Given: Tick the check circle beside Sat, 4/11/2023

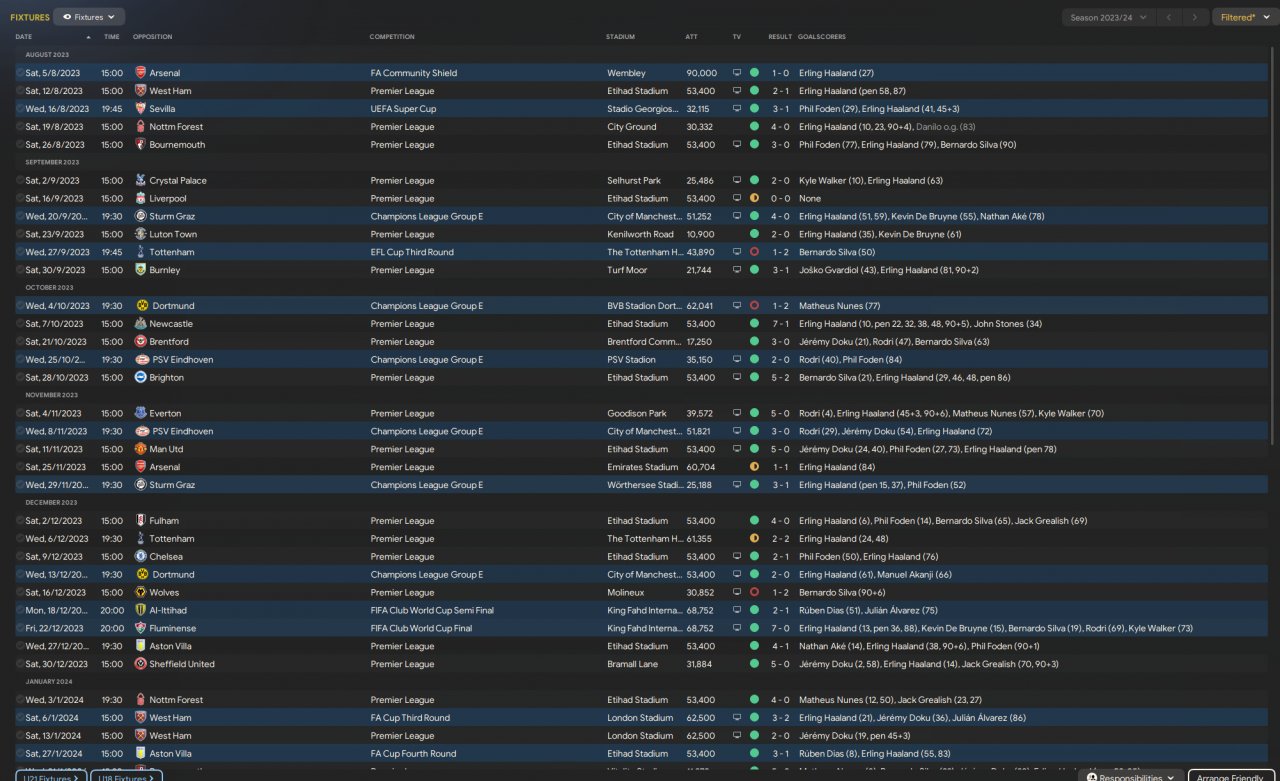Looking at the screenshot, I should tap(20, 413).
